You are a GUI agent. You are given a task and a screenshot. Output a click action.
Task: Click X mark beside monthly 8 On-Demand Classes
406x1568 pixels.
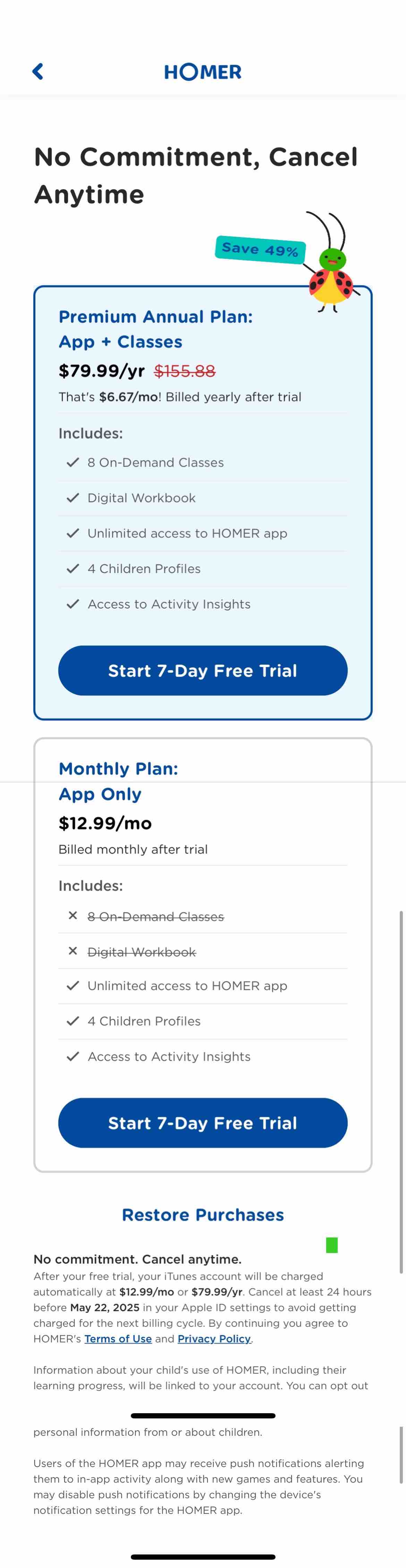73,915
